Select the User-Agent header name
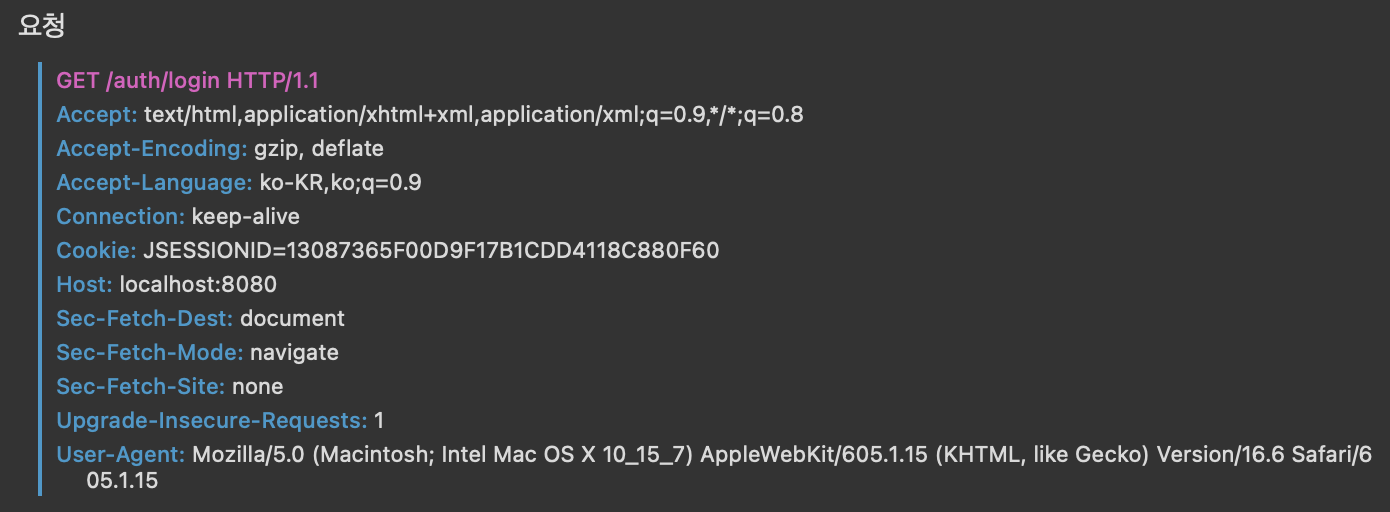 point(120,455)
